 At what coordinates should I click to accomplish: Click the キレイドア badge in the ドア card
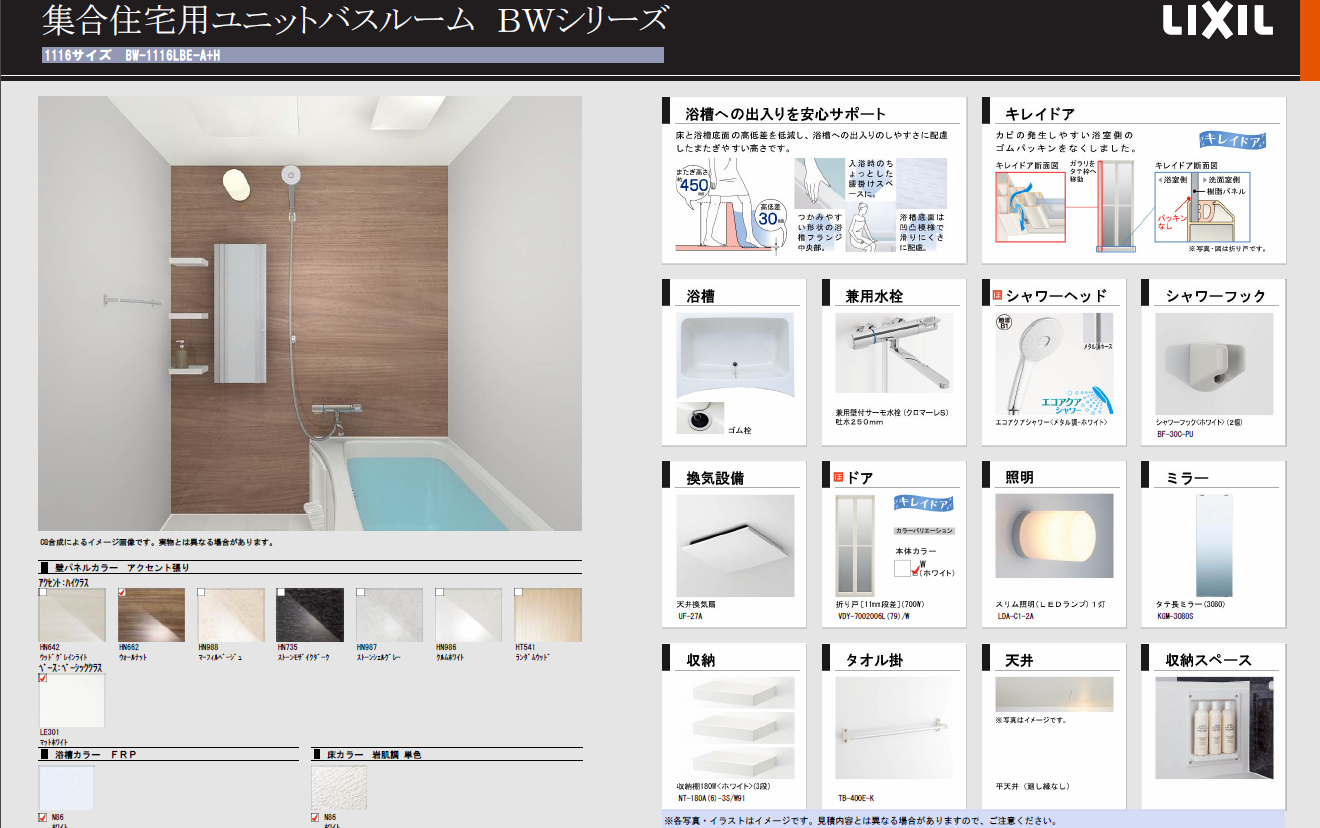tap(923, 504)
